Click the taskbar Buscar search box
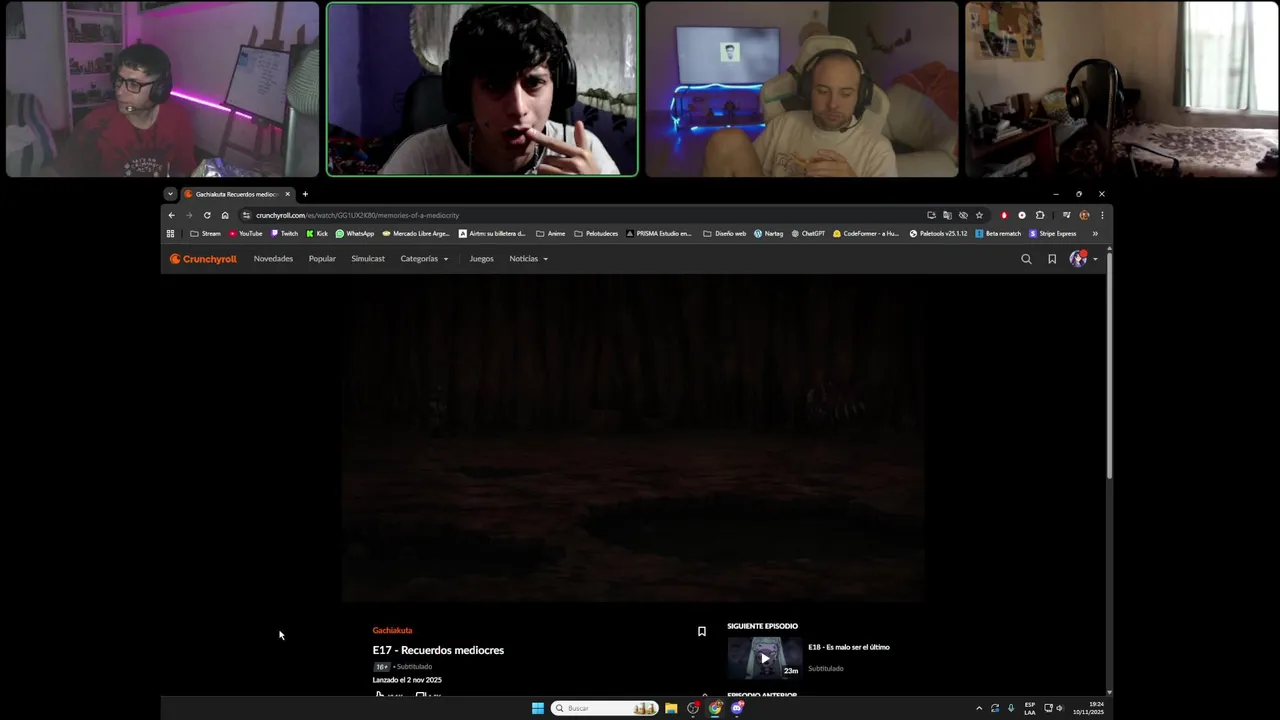 tap(605, 708)
